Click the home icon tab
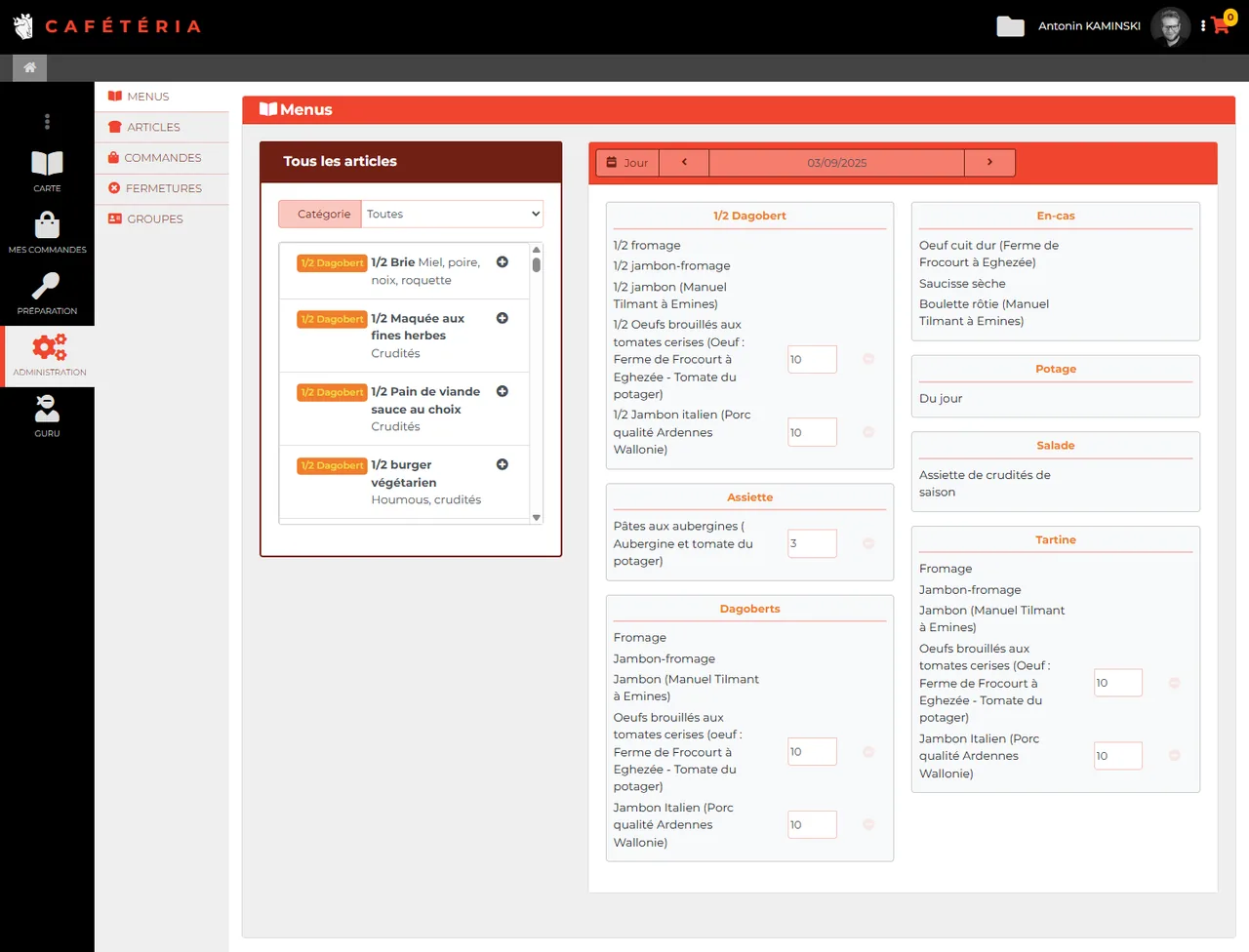The width and height of the screenshot is (1249, 952). coord(29,67)
